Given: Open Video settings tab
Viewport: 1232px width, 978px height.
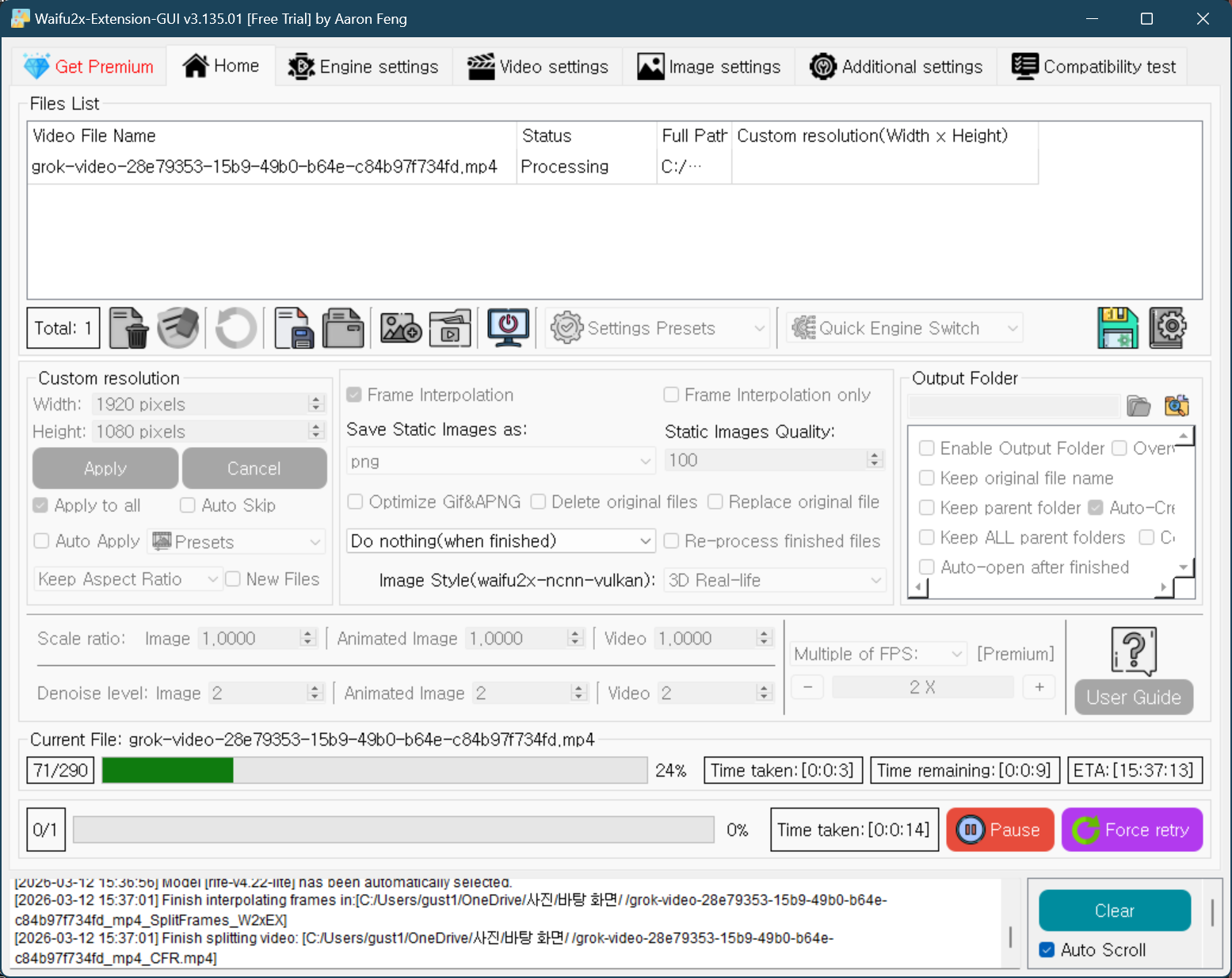Looking at the screenshot, I should pos(538,67).
